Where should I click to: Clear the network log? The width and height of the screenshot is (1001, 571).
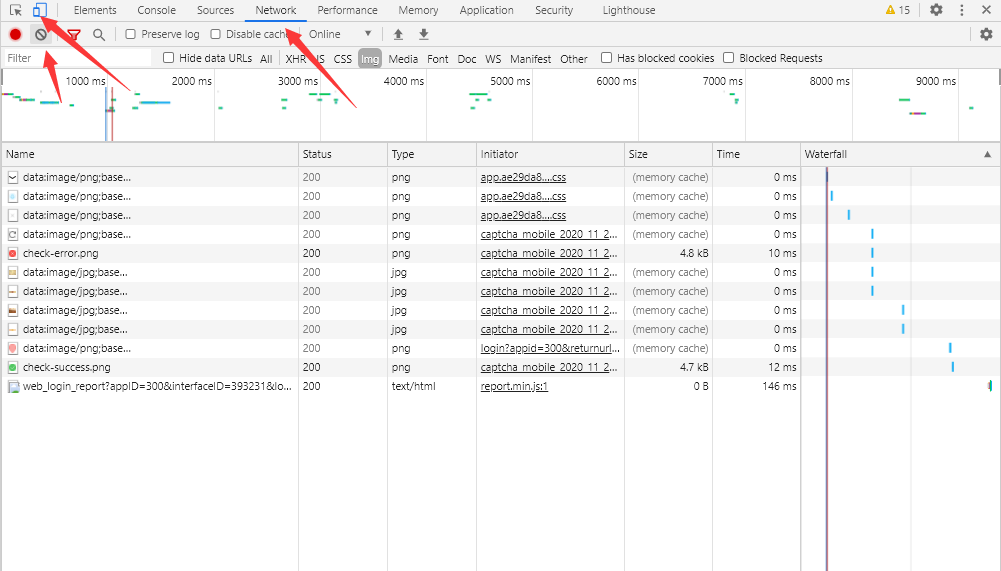pos(40,34)
